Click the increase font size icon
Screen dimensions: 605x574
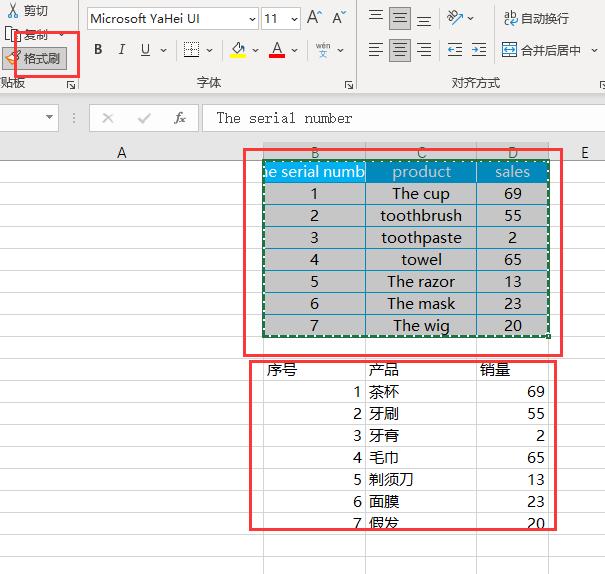[314, 18]
